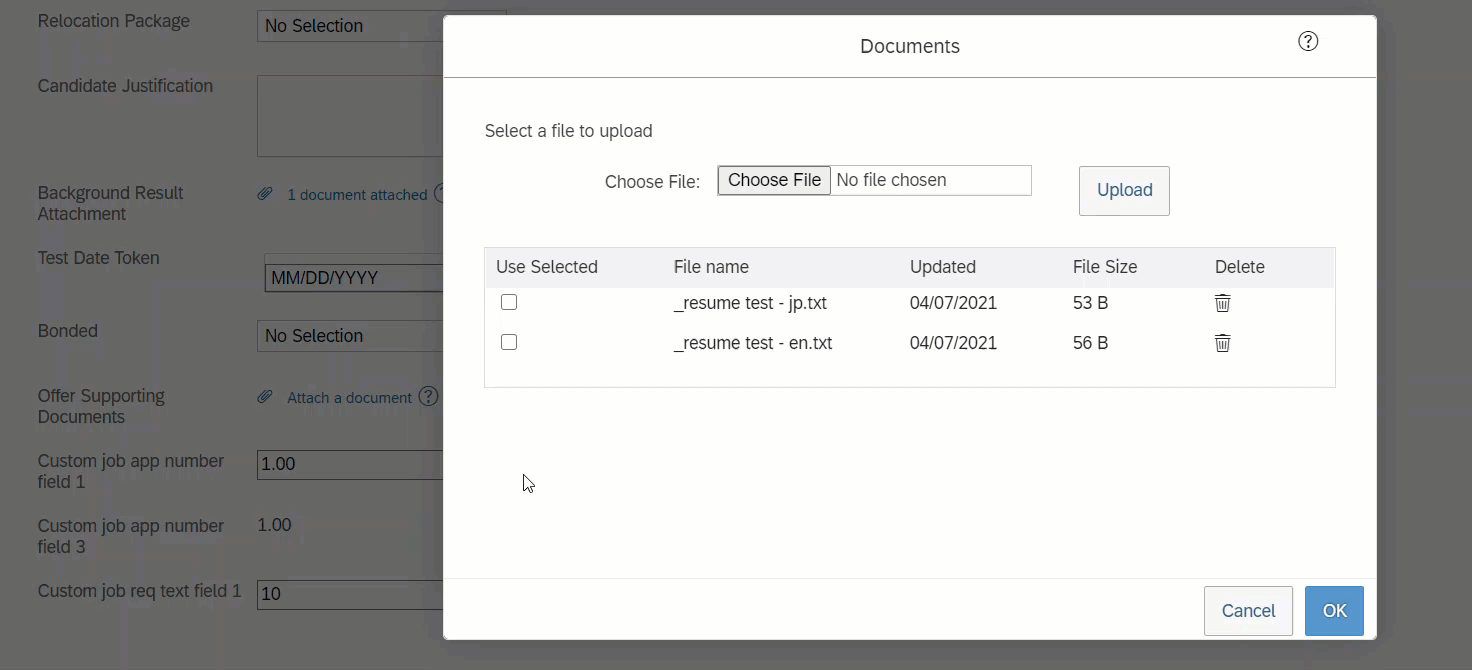Open help icon for Offer Supporting Documents

(x=429, y=396)
